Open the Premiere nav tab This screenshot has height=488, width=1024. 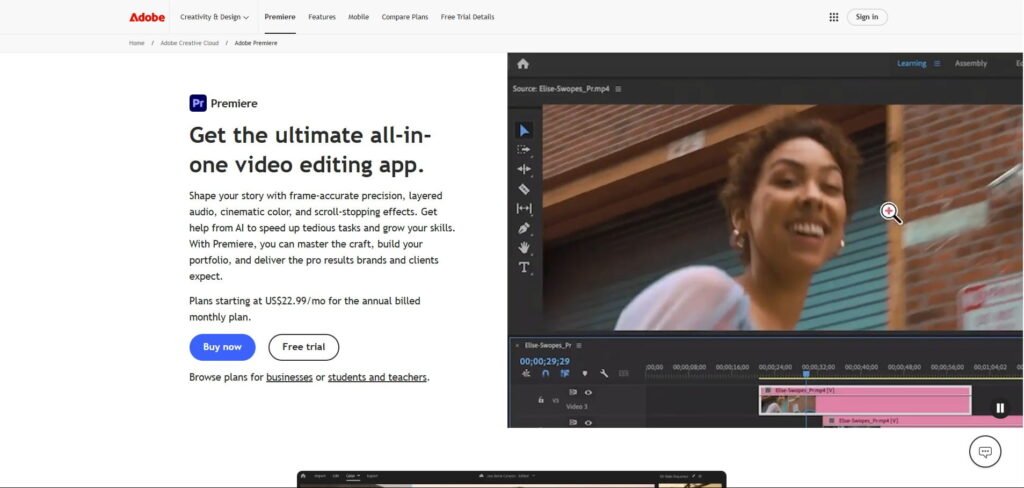(x=280, y=17)
